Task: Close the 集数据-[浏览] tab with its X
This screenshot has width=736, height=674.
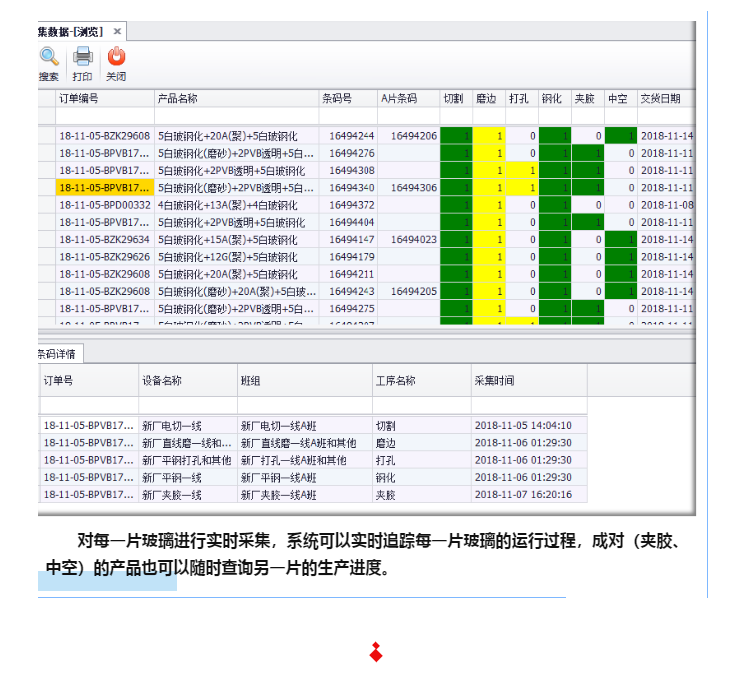Action: tap(117, 31)
